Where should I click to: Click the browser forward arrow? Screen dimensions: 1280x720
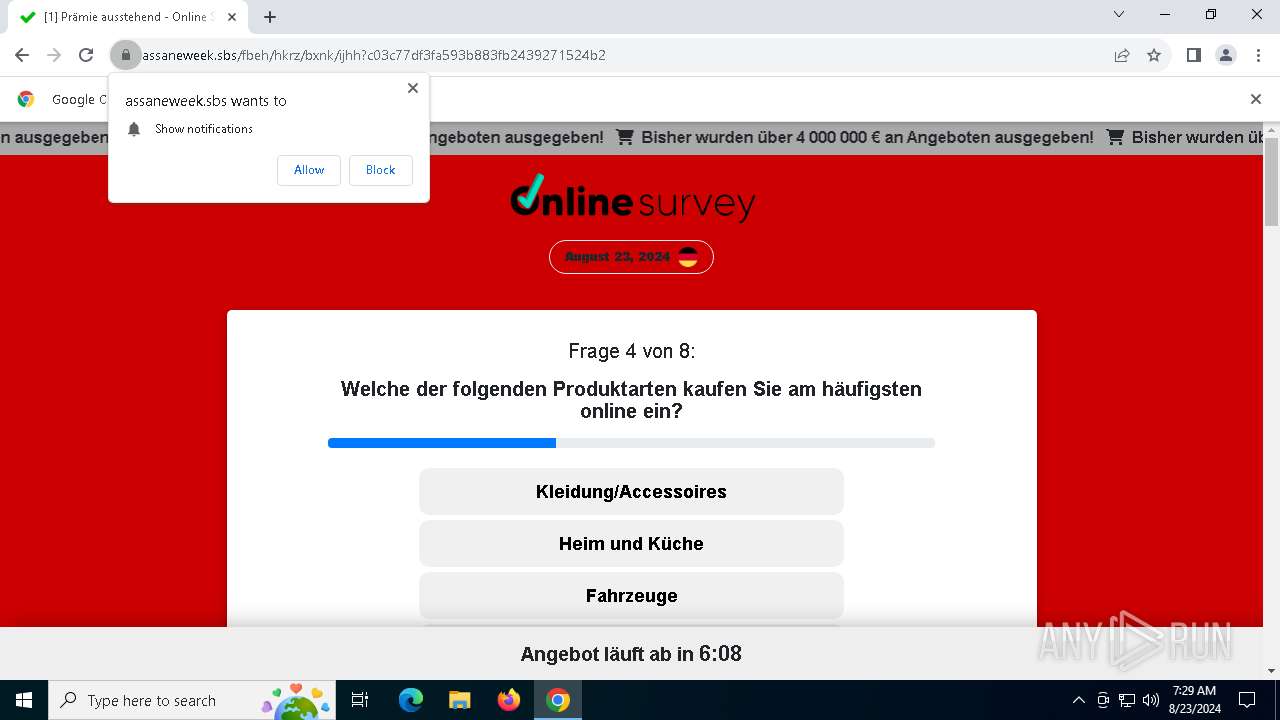pos(54,55)
